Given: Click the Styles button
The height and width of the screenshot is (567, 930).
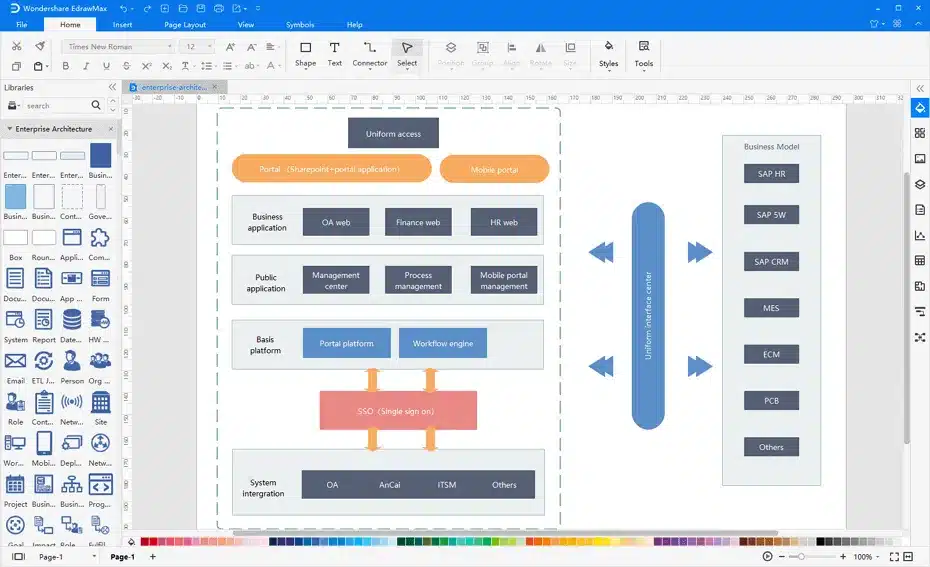Looking at the screenshot, I should point(608,53).
